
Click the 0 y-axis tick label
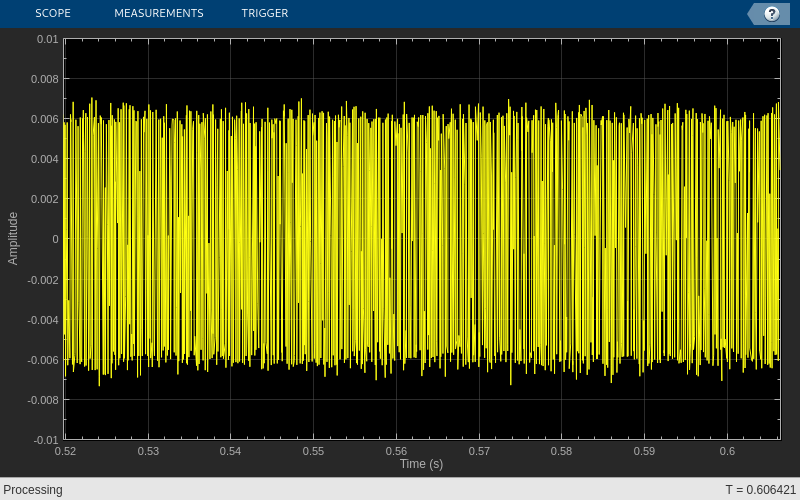pyautogui.click(x=55, y=239)
